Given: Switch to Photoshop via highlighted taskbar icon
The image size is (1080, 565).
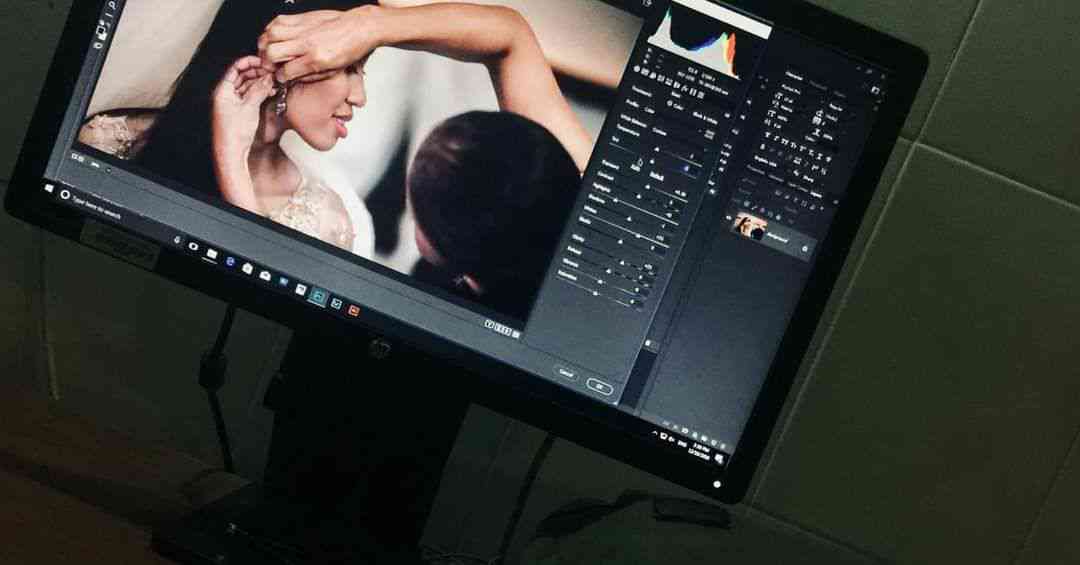Looking at the screenshot, I should [x=318, y=296].
